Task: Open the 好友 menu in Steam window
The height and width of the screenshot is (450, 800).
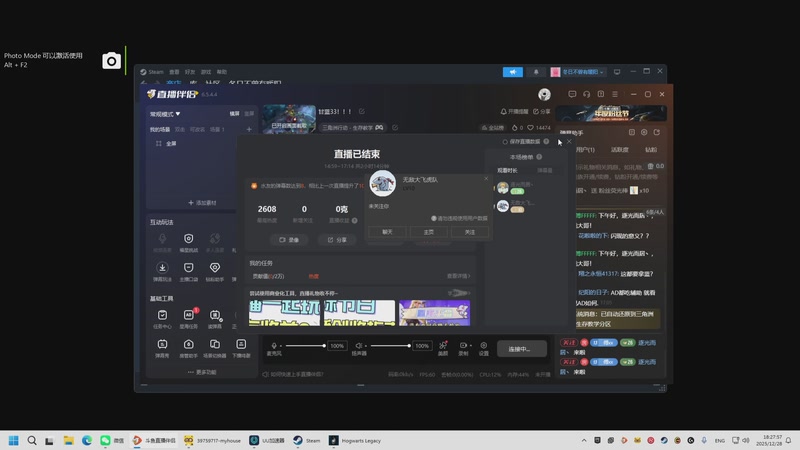Action: click(190, 72)
